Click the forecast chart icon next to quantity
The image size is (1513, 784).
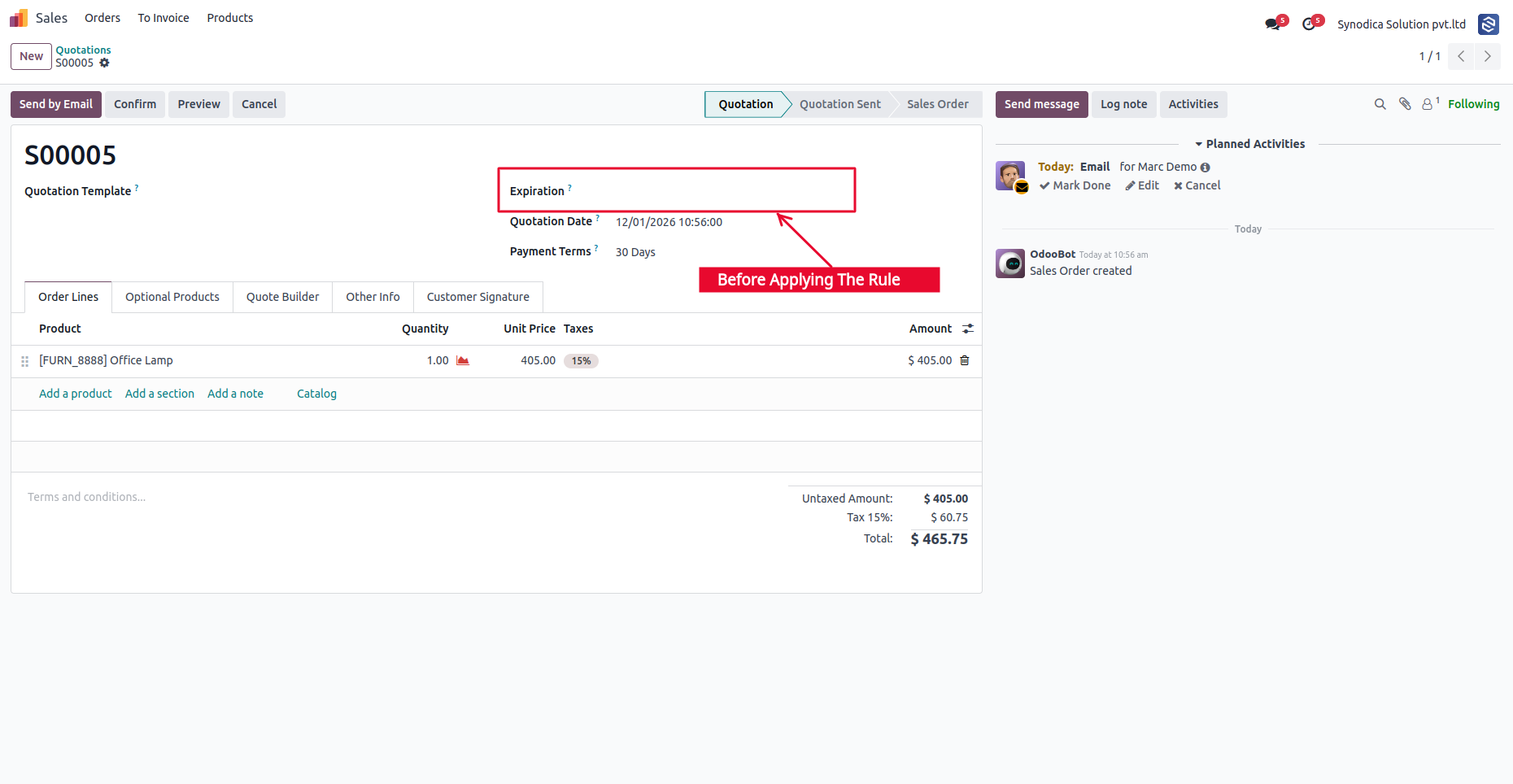coord(463,360)
